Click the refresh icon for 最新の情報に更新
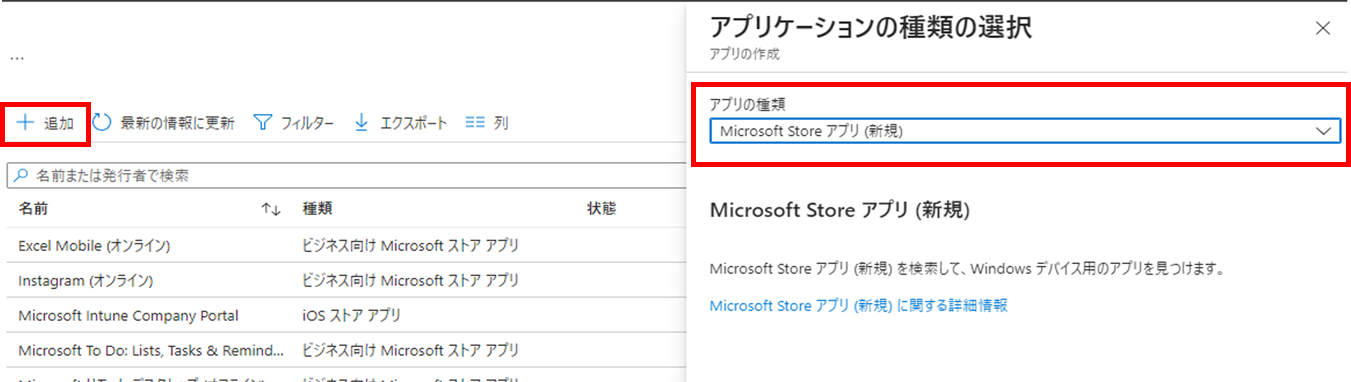1351x382 pixels. (103, 123)
